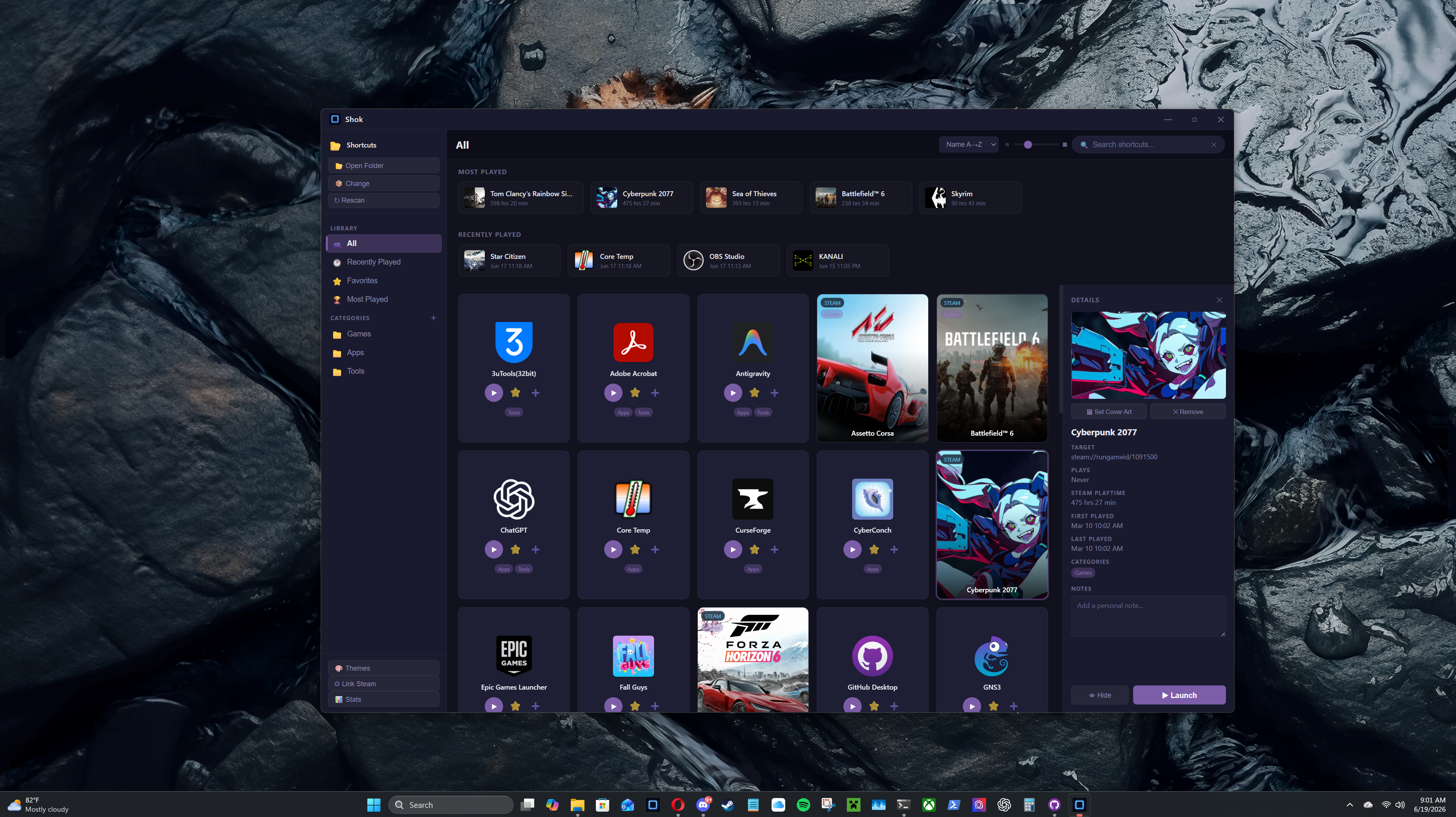1456x817 pixels.
Task: Hide Cyberpunk 2077 with Hide button
Action: point(1099,695)
